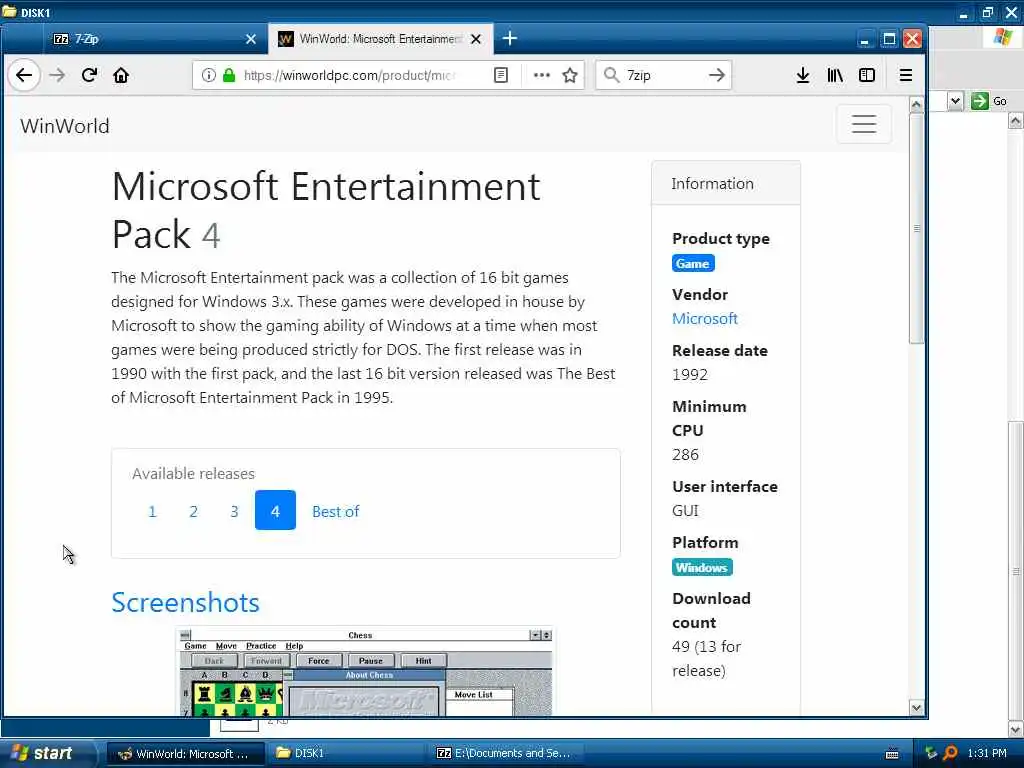
Task: Click the green padlock security icon
Action: [229, 75]
